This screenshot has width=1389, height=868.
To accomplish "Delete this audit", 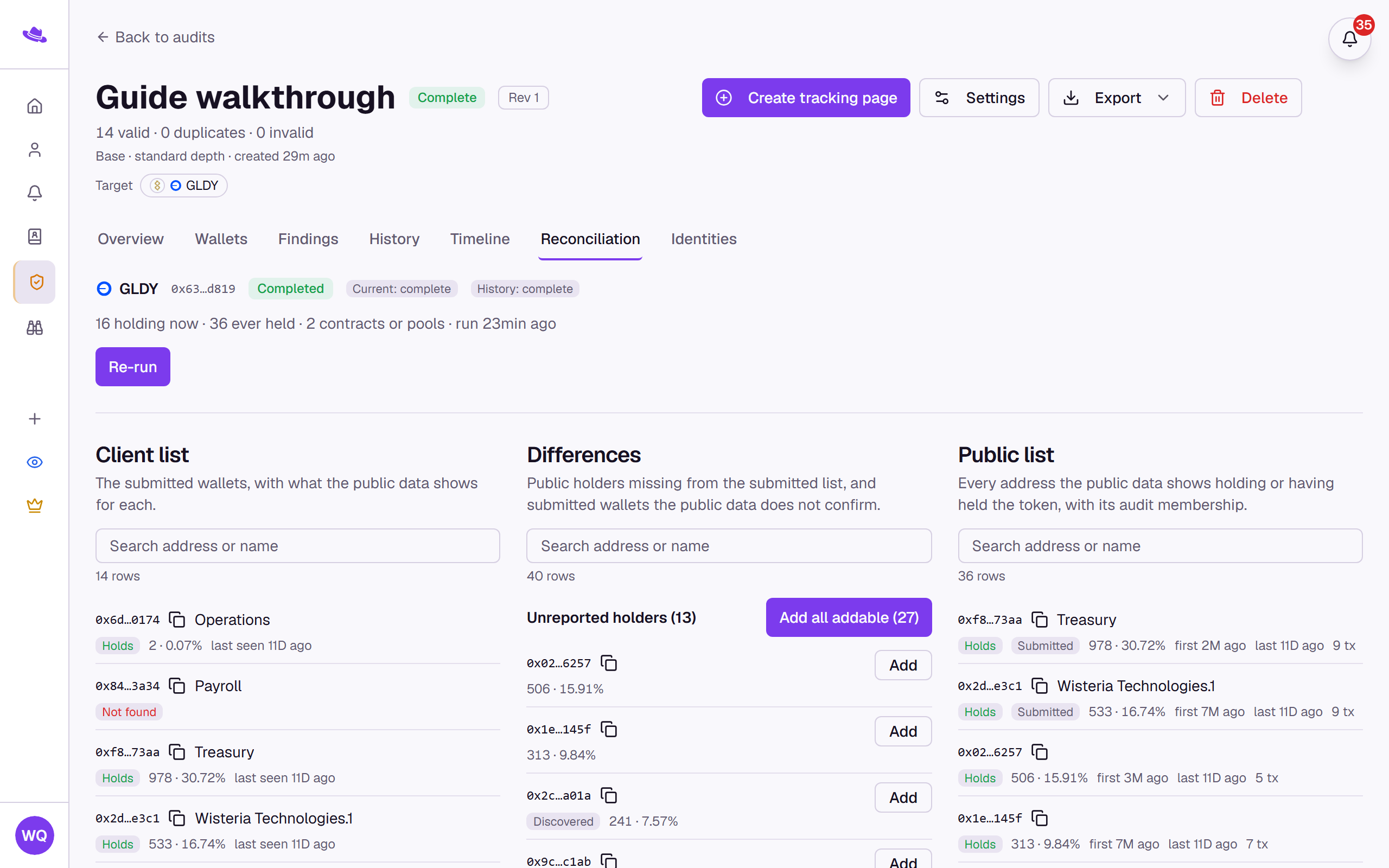I will (x=1248, y=98).
